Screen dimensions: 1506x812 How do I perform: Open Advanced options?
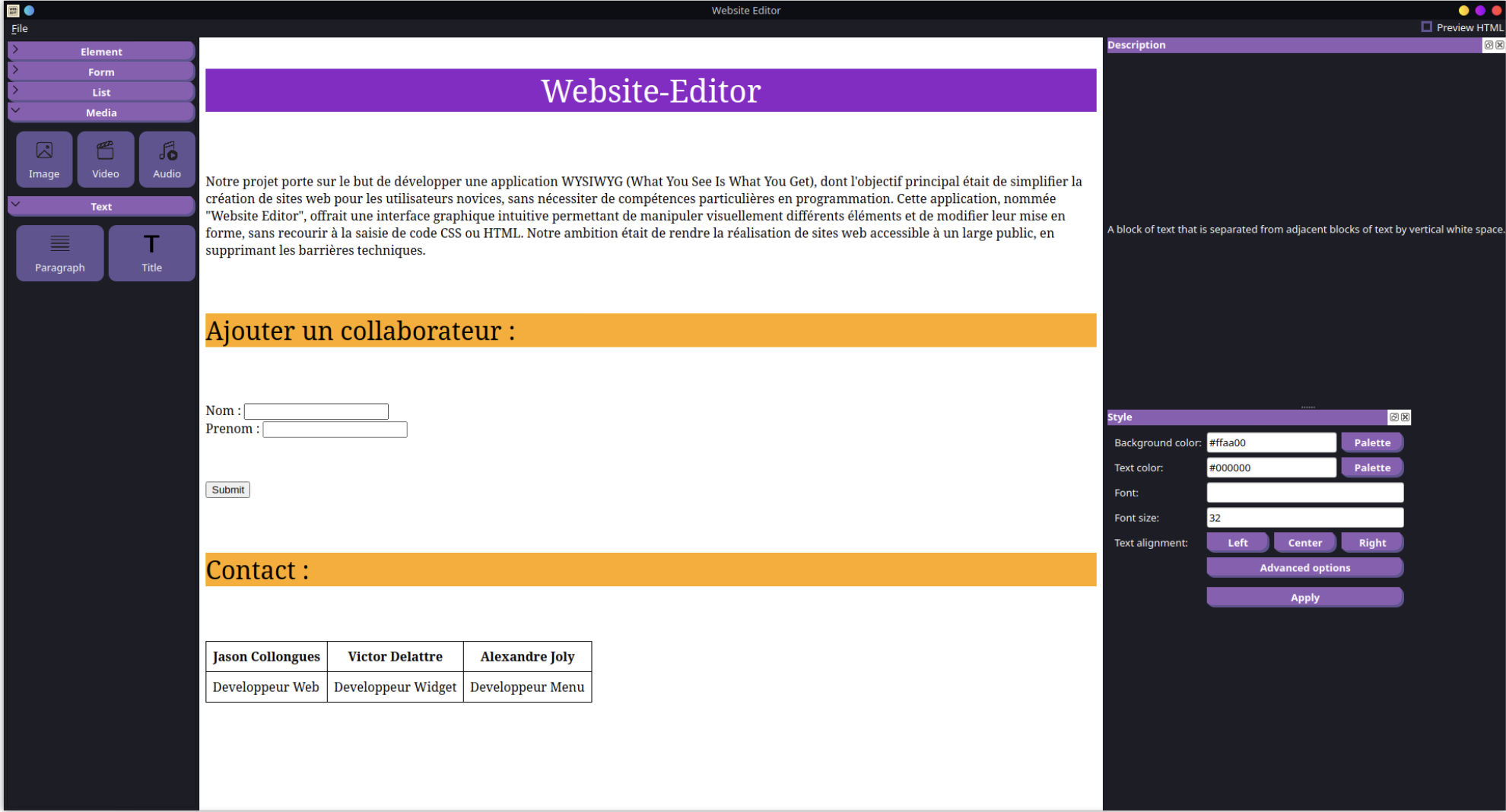click(x=1304, y=568)
